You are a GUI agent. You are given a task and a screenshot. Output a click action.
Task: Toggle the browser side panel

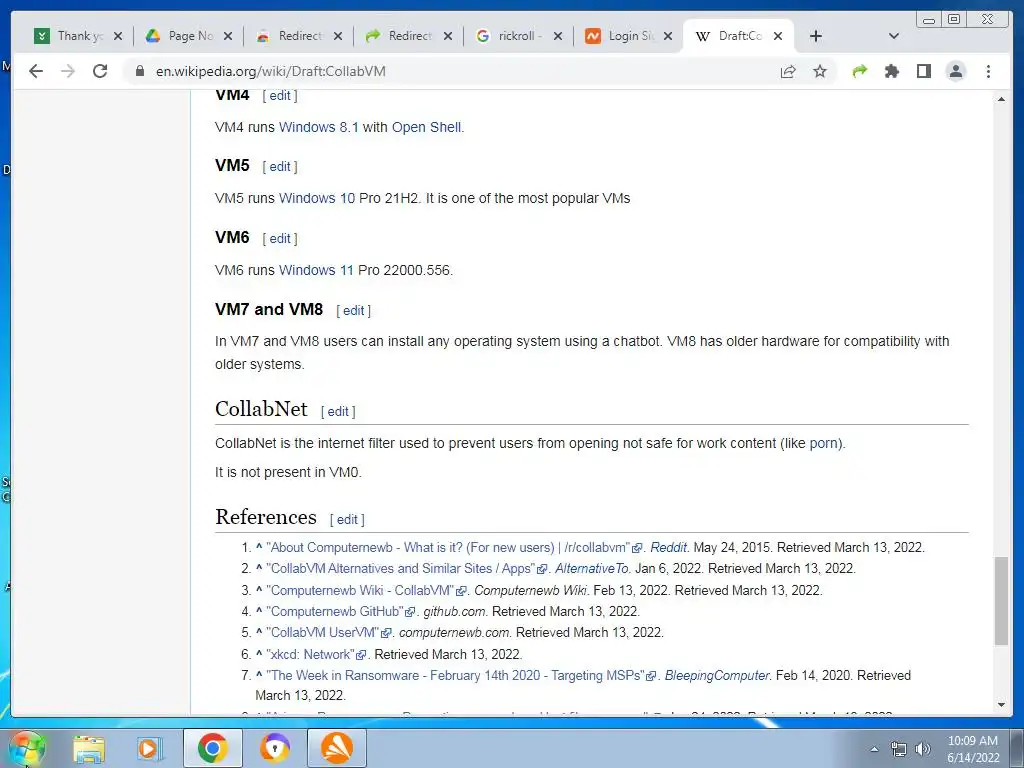(x=923, y=71)
